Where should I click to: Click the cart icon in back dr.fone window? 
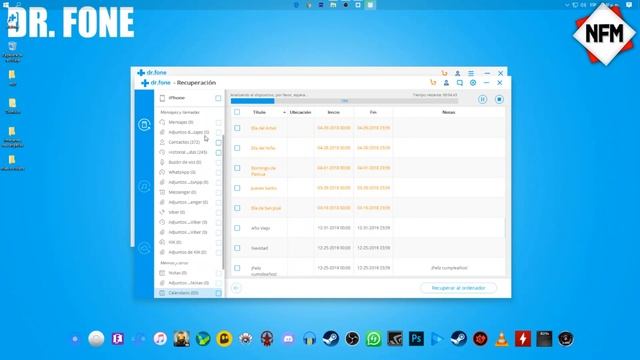(444, 73)
